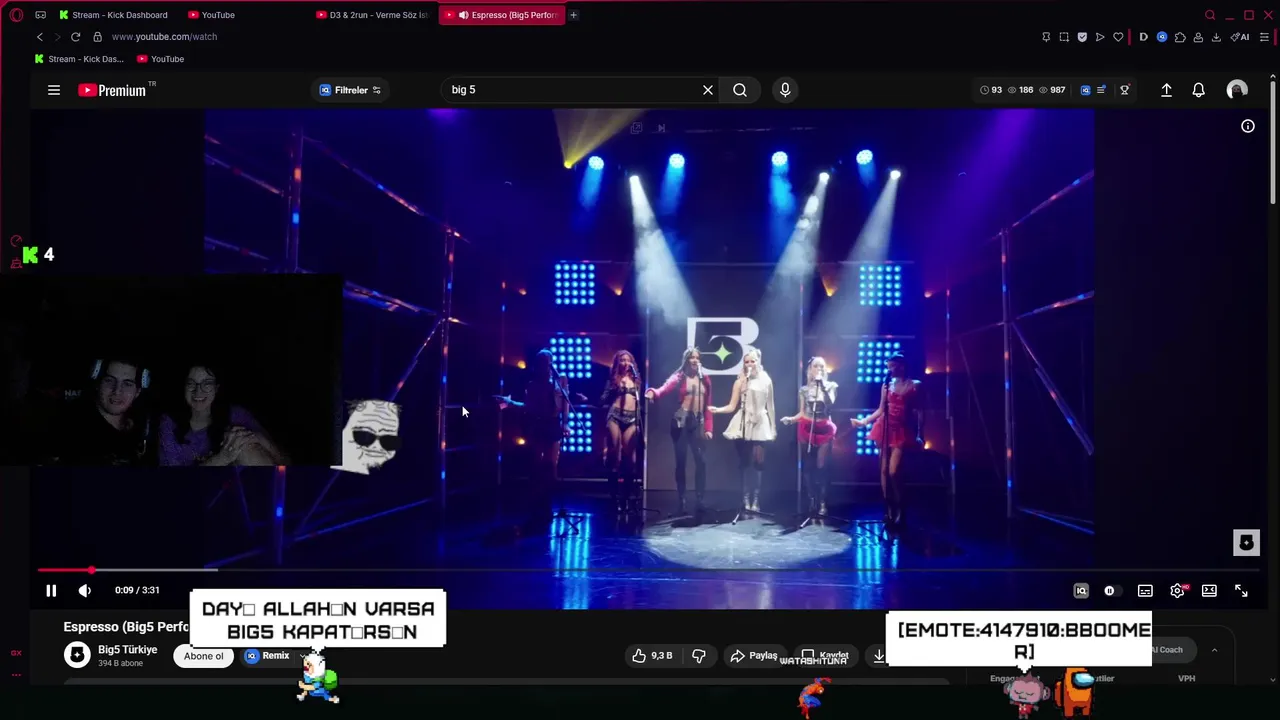Open the Opera GX Corner controller icon

click(40, 15)
